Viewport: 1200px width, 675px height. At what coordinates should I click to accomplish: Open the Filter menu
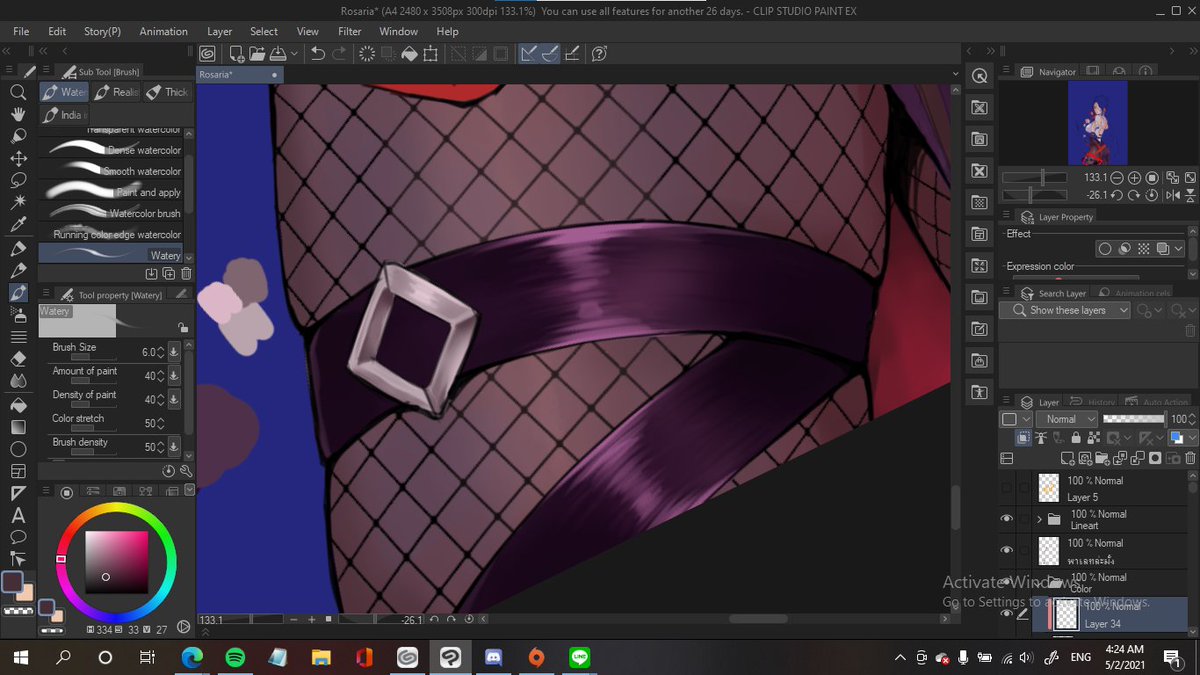[x=349, y=31]
